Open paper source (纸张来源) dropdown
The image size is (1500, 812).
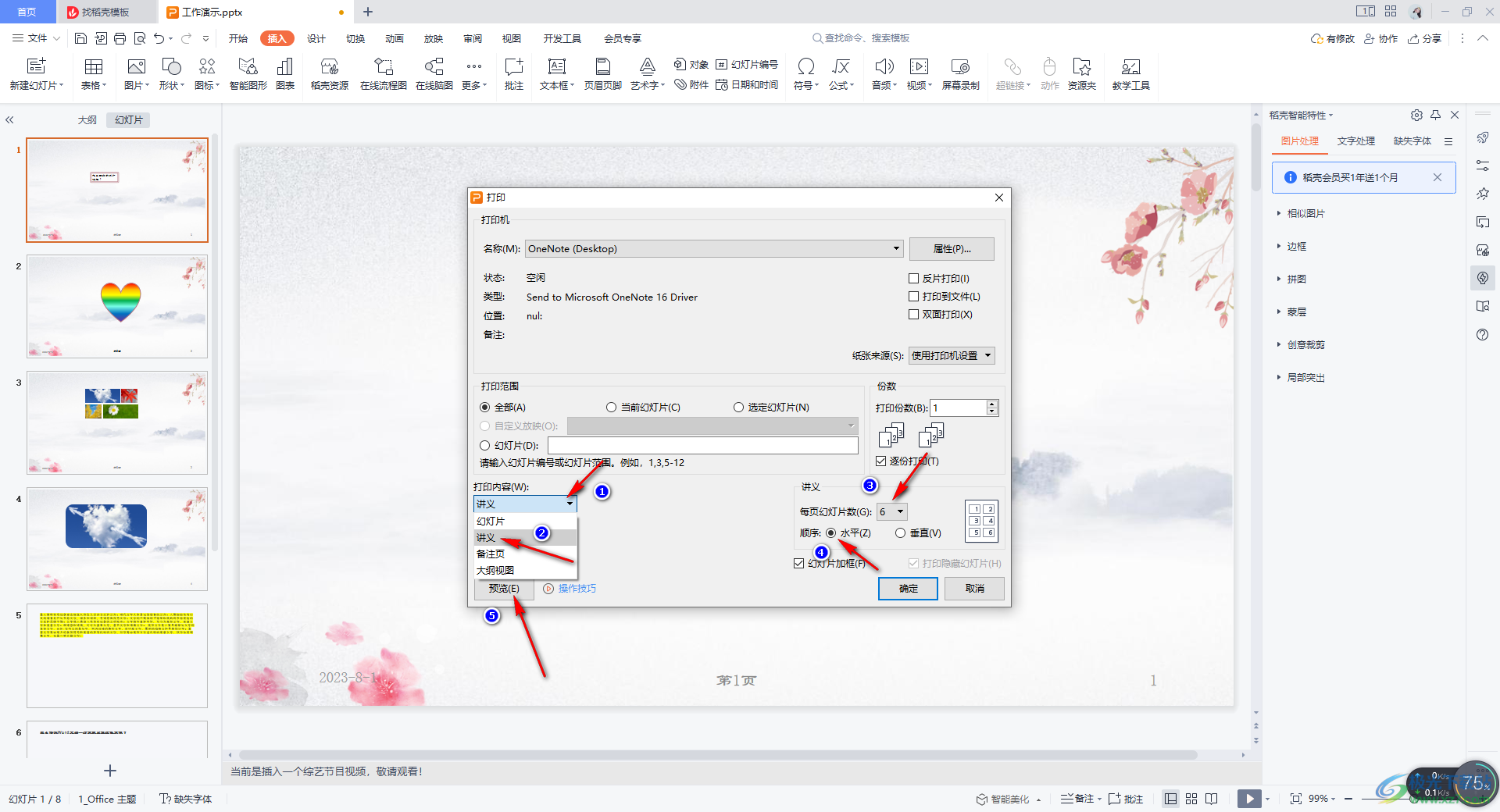[x=951, y=355]
